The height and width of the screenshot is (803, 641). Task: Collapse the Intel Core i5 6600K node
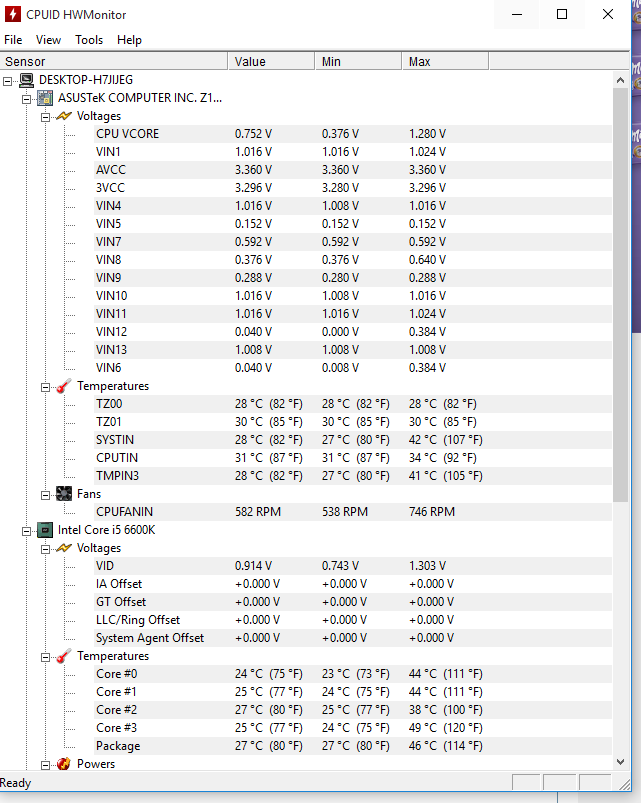[27, 531]
